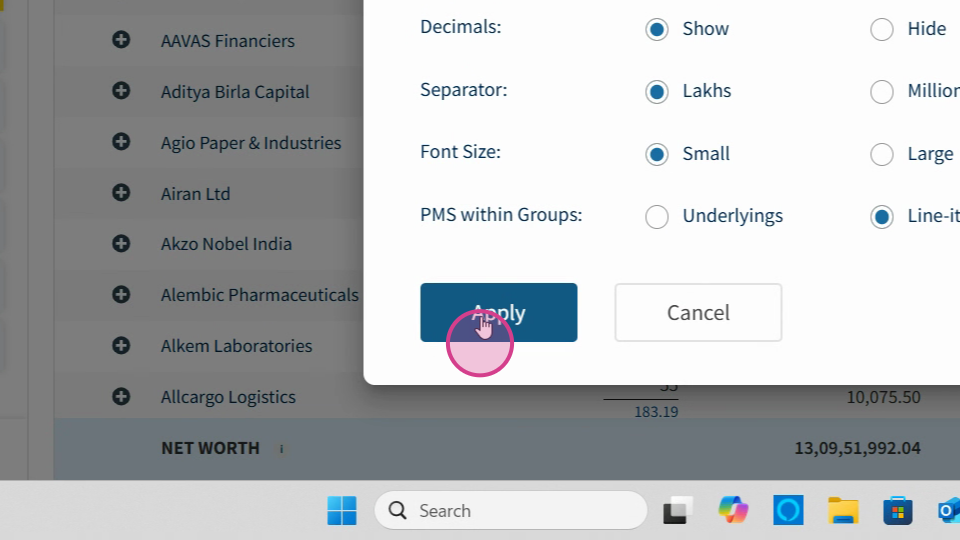Click plus icon beside Airan Ltd

pyautogui.click(x=121, y=192)
